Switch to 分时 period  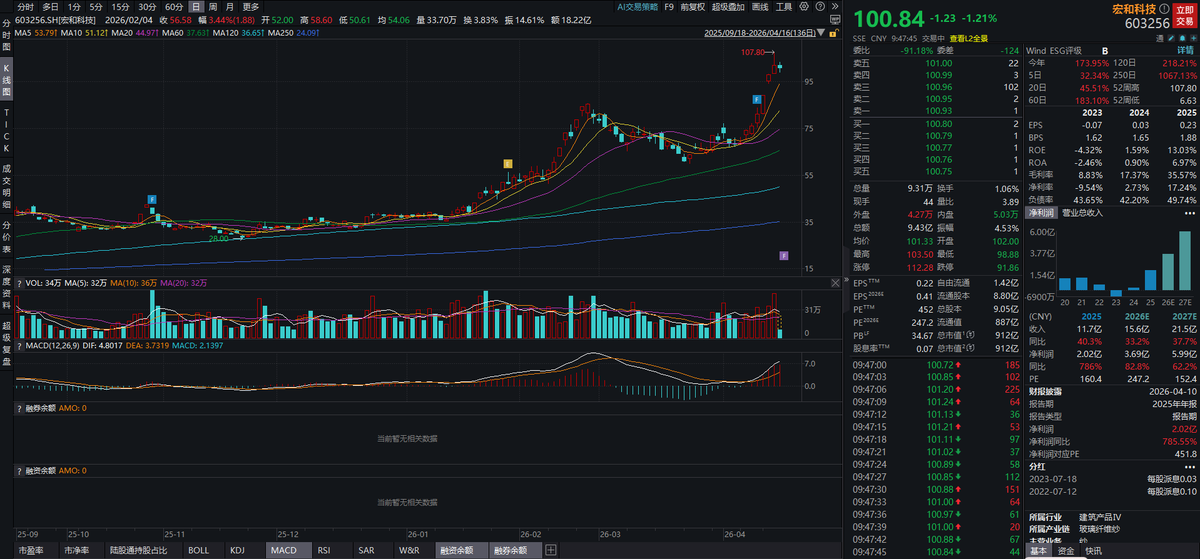25,6
